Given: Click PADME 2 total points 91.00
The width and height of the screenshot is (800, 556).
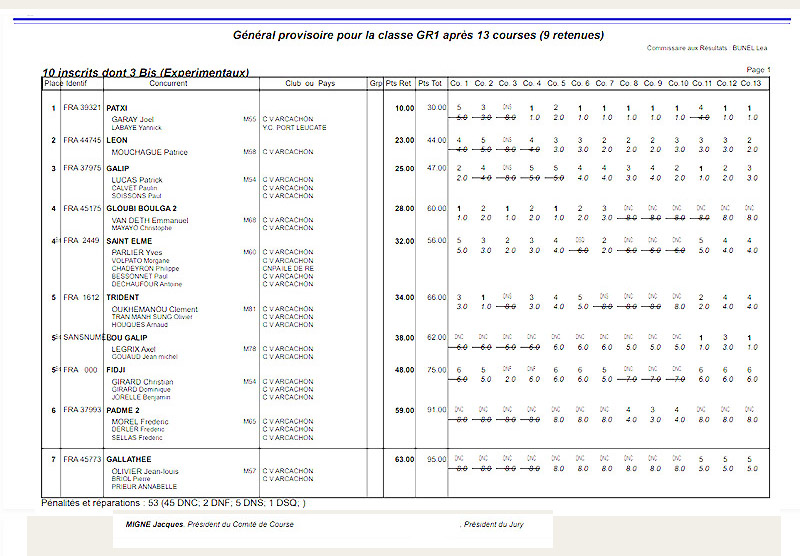Looking at the screenshot, I should [x=437, y=410].
